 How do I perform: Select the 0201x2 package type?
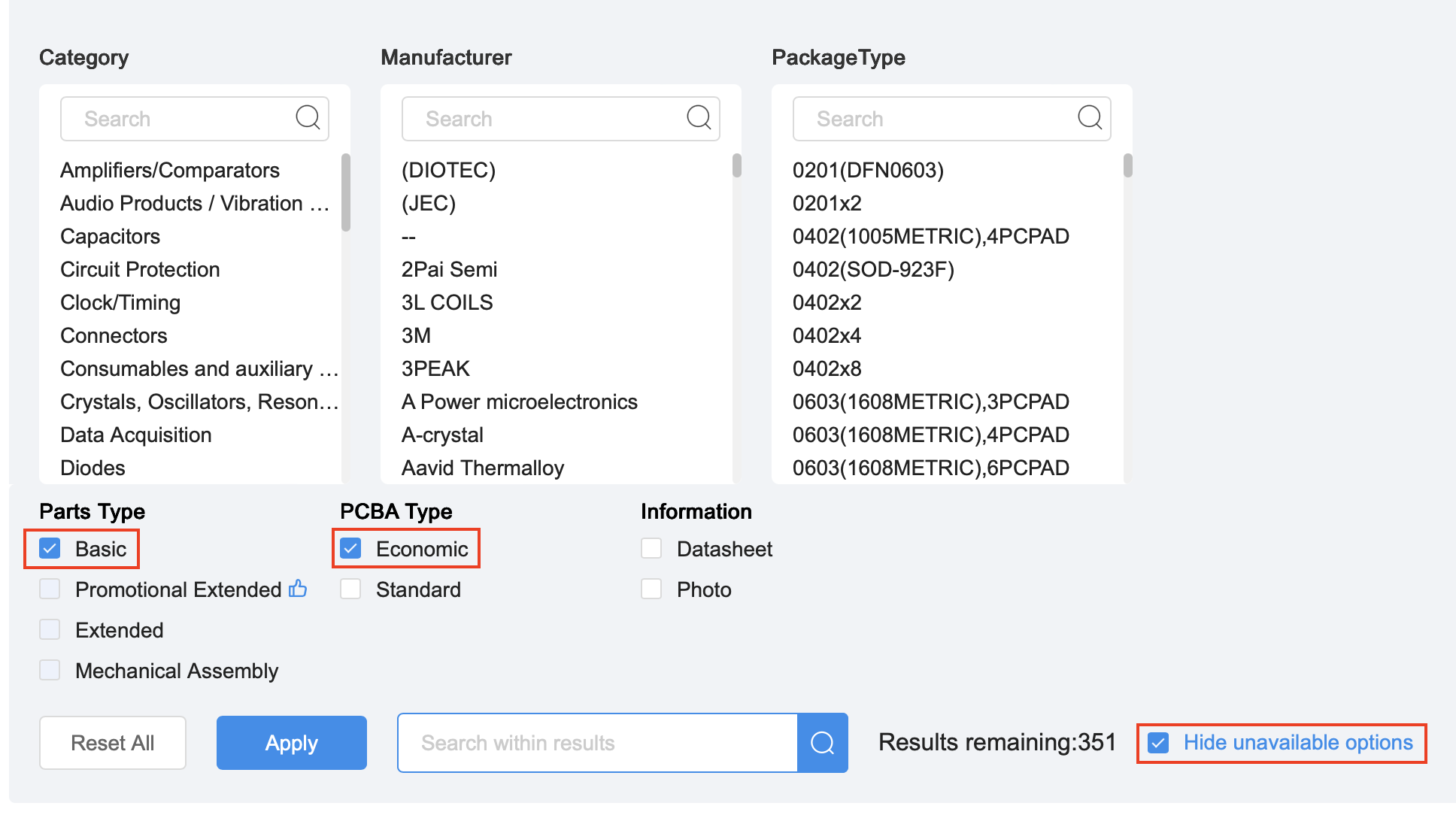pyautogui.click(x=826, y=203)
